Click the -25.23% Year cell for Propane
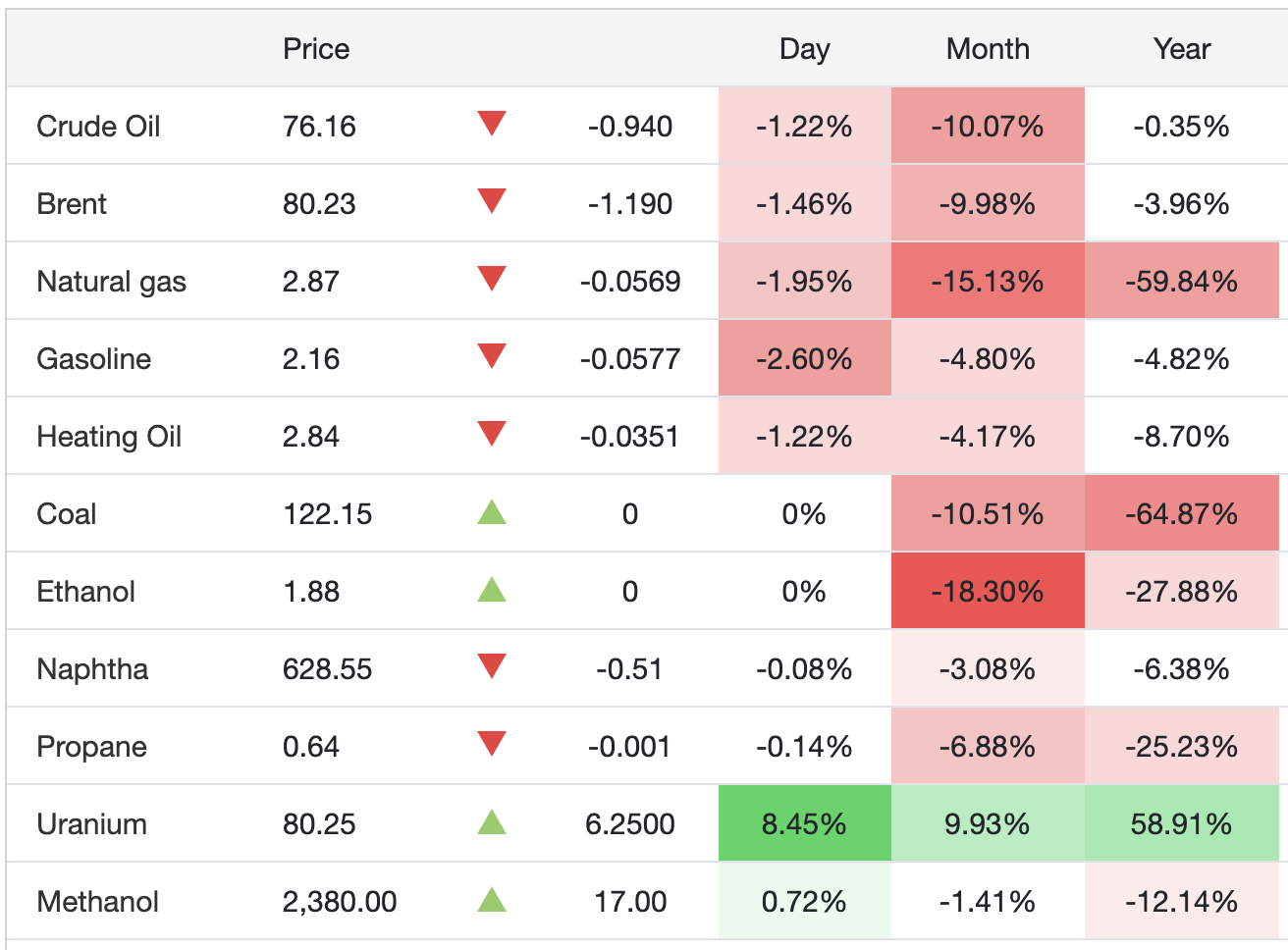Image resolution: width=1288 pixels, height=950 pixels. click(1182, 746)
